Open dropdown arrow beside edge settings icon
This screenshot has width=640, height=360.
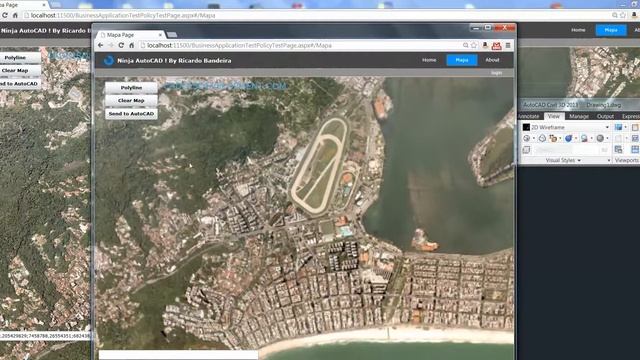(x=560, y=138)
